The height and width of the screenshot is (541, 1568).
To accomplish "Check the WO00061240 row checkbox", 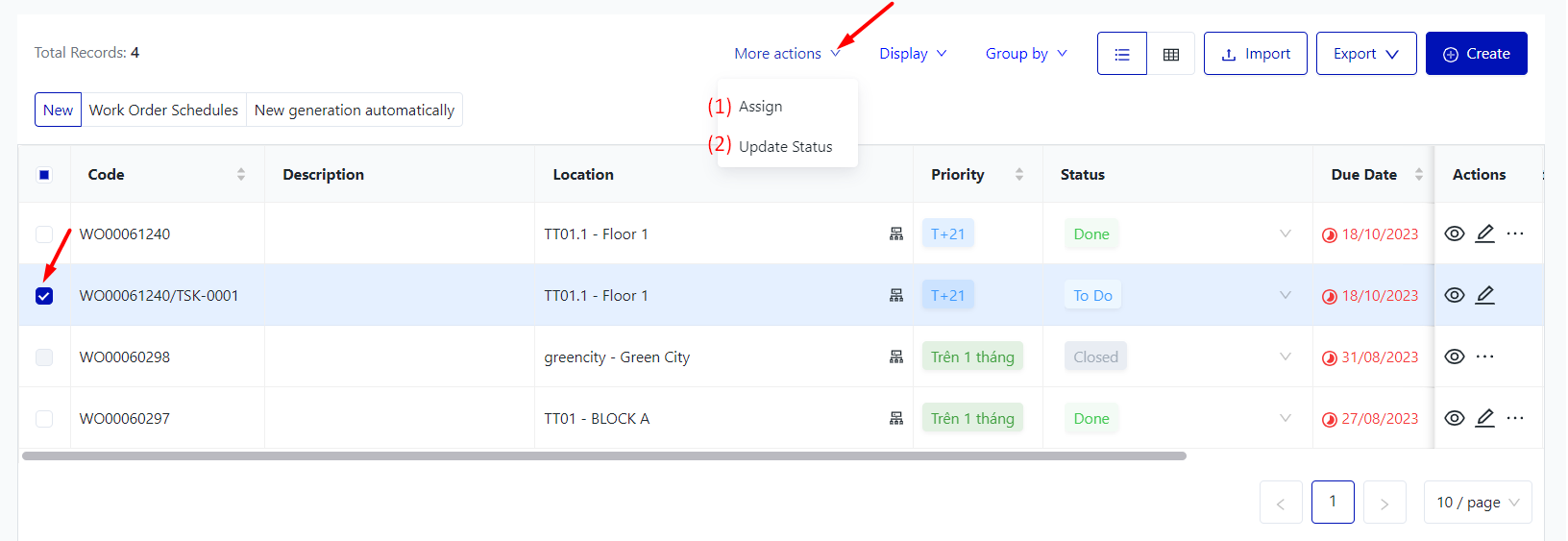I will pos(44,234).
